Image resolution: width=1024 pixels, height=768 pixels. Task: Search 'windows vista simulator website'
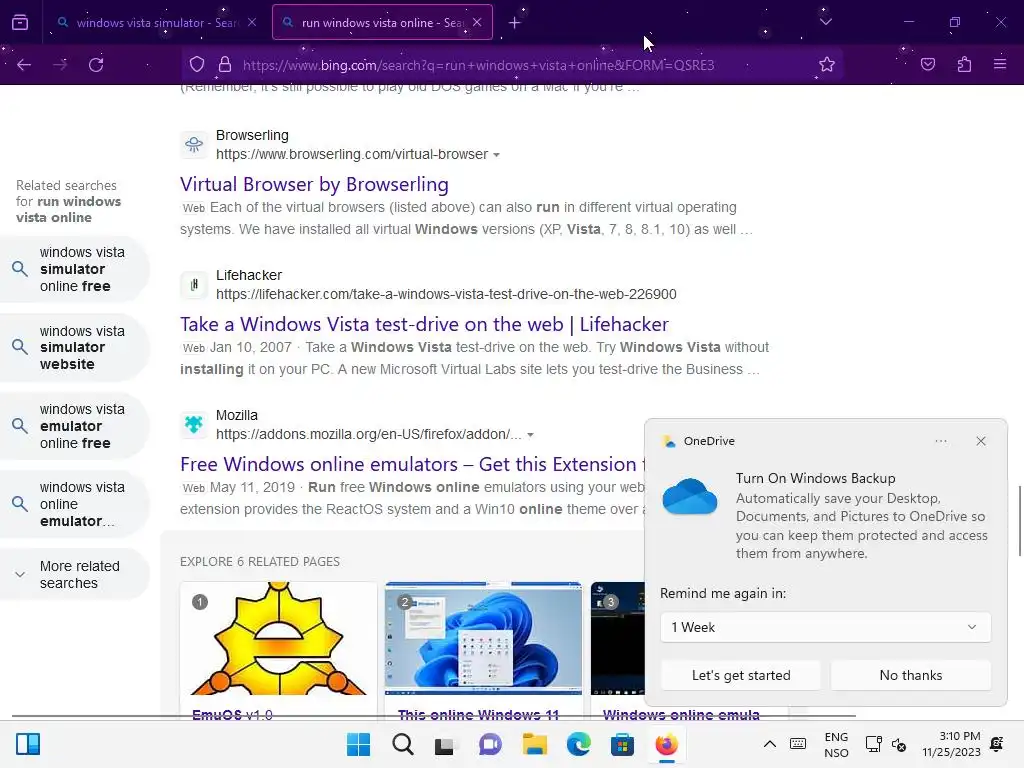pos(75,347)
